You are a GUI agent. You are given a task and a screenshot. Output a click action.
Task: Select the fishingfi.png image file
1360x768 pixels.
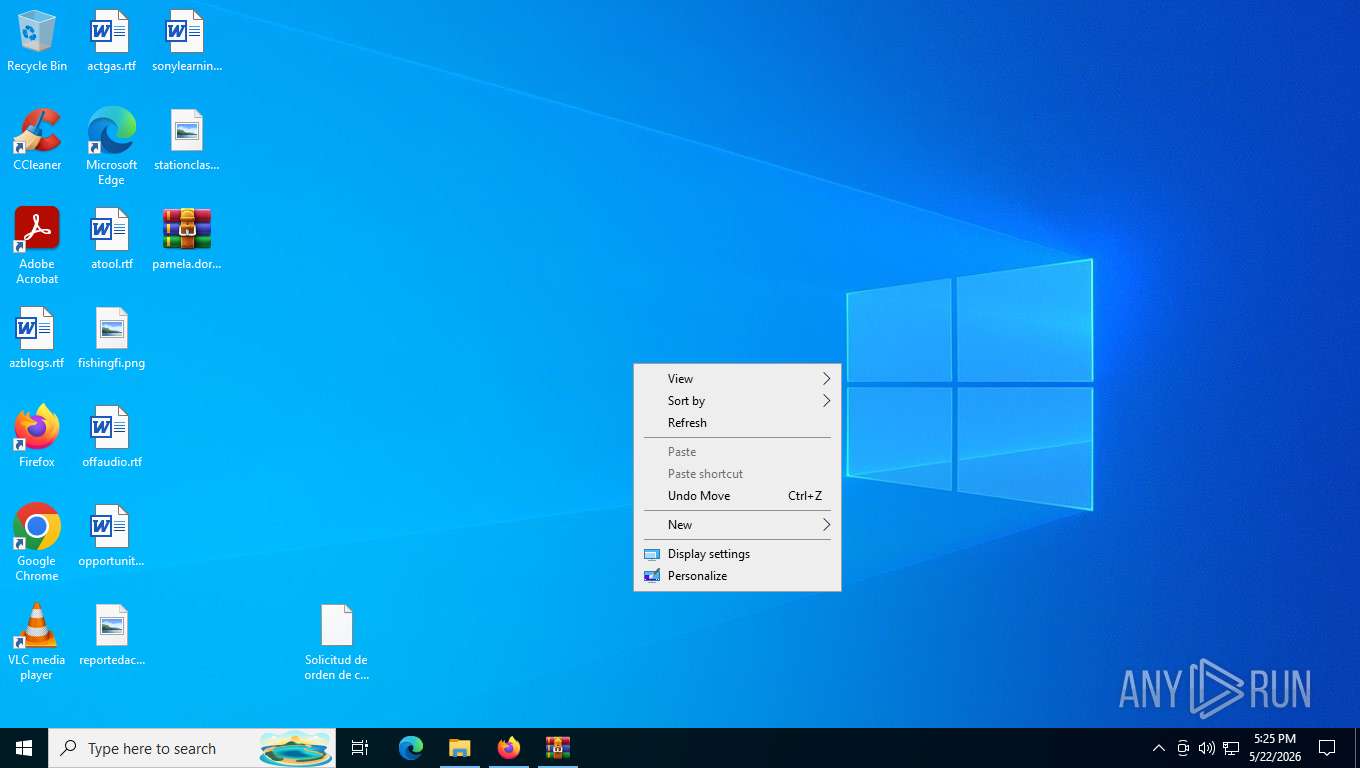click(111, 339)
